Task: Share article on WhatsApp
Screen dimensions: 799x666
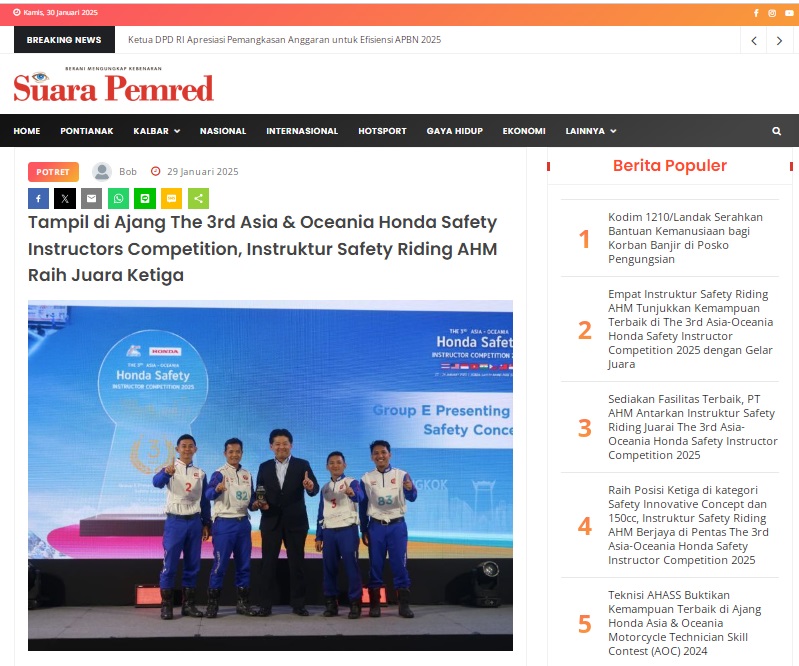Action: (x=118, y=199)
